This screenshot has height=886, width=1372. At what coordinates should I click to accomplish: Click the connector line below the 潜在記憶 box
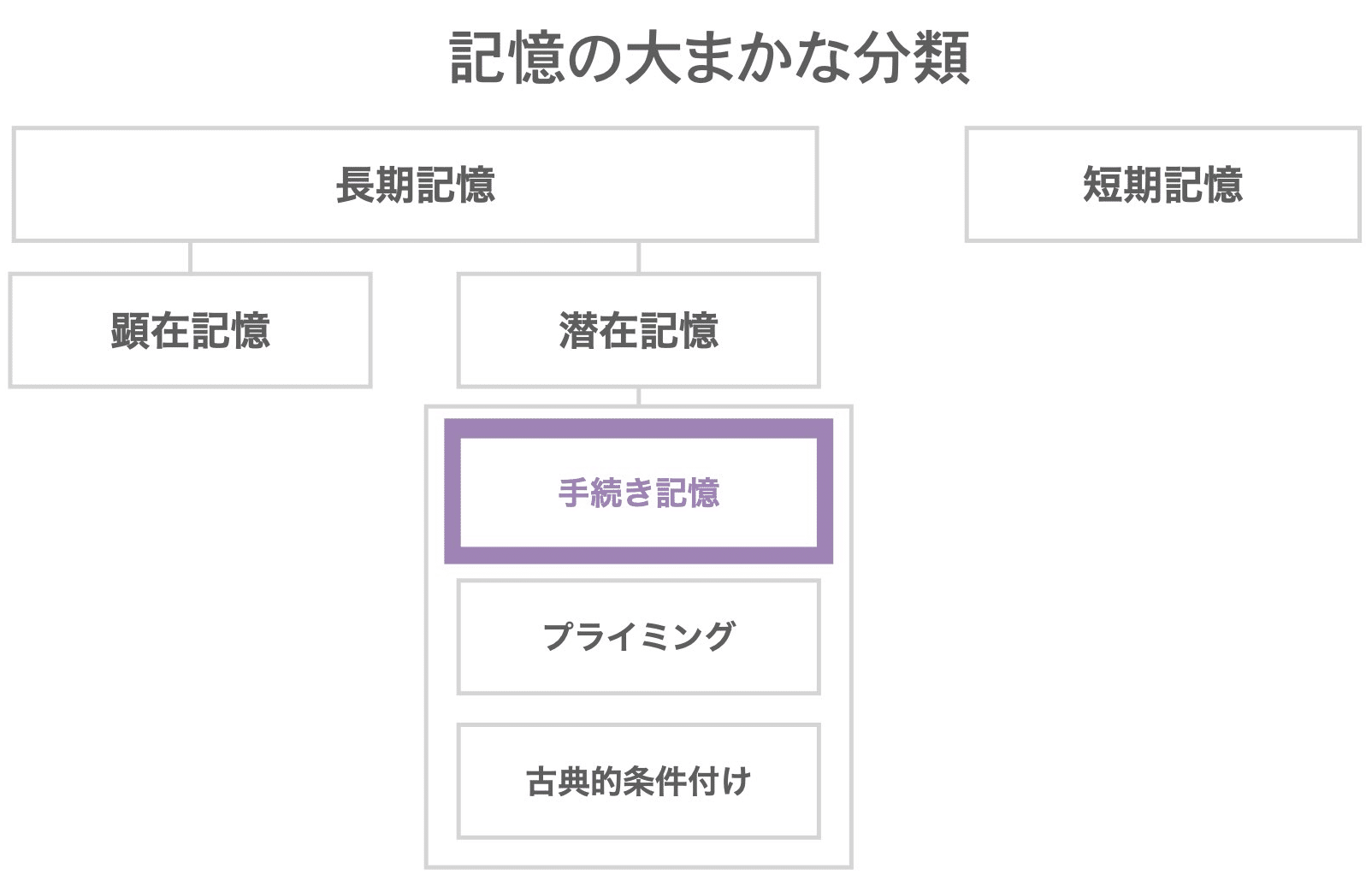pos(639,396)
